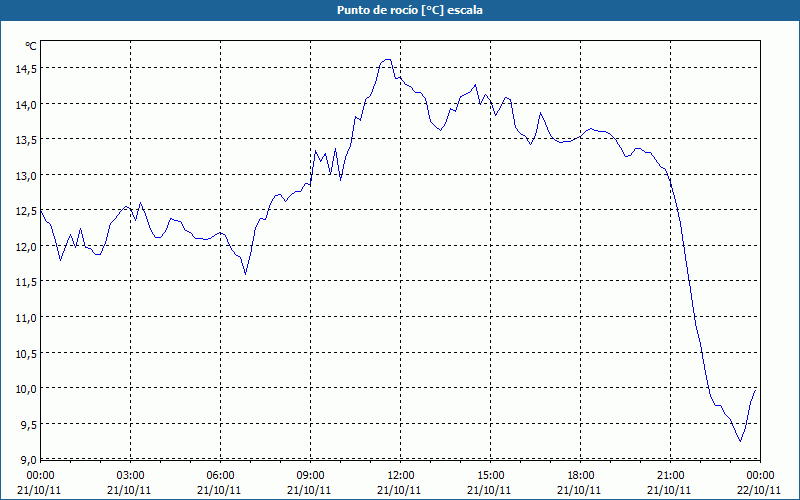Select the 12:00 time axis label
This screenshot has width=800, height=500.
(x=401, y=476)
